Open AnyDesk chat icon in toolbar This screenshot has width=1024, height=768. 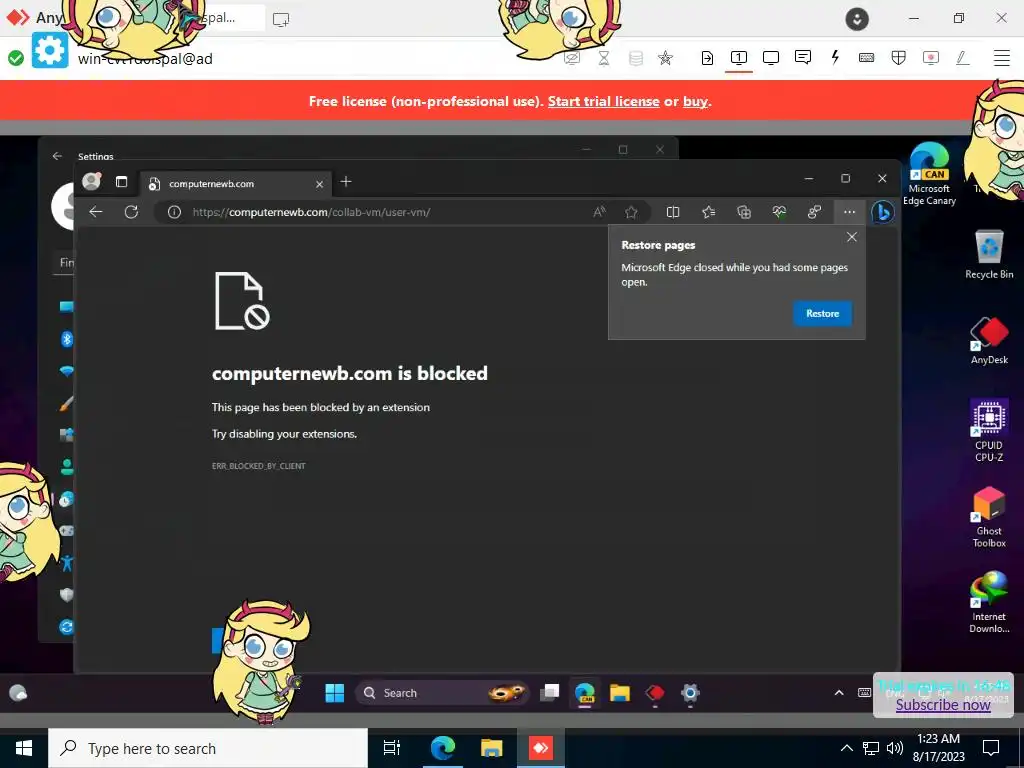tap(803, 57)
